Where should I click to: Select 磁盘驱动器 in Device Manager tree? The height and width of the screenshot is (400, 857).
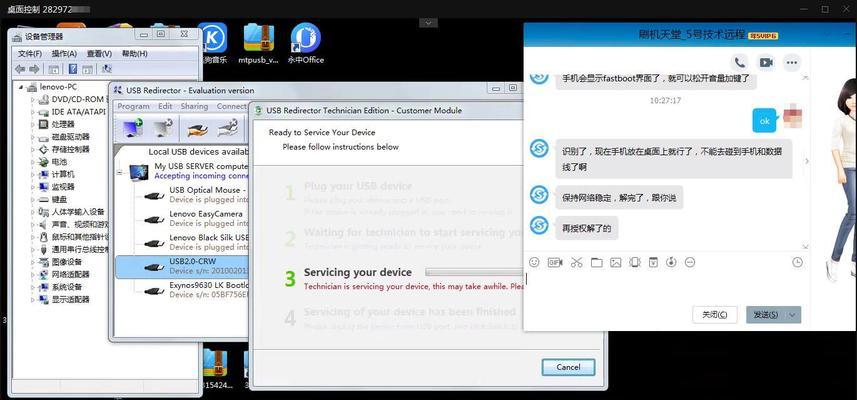[71, 137]
